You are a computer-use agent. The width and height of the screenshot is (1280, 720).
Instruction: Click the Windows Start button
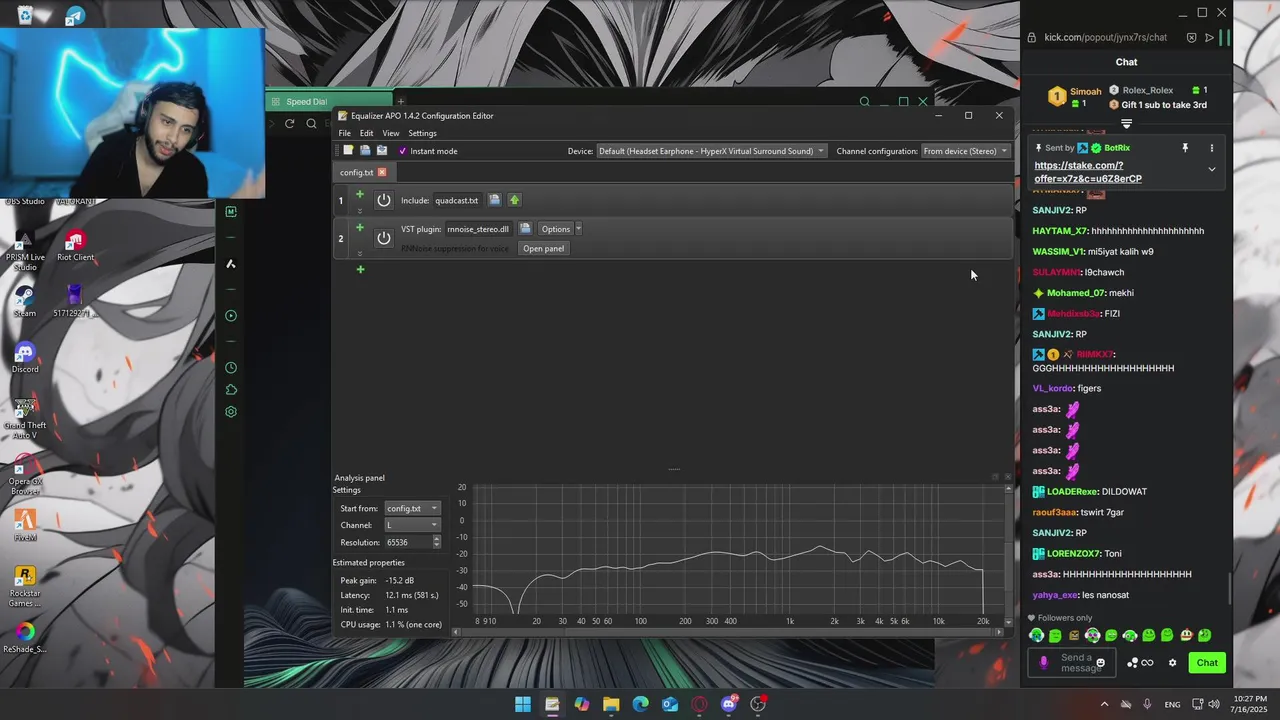(x=522, y=704)
